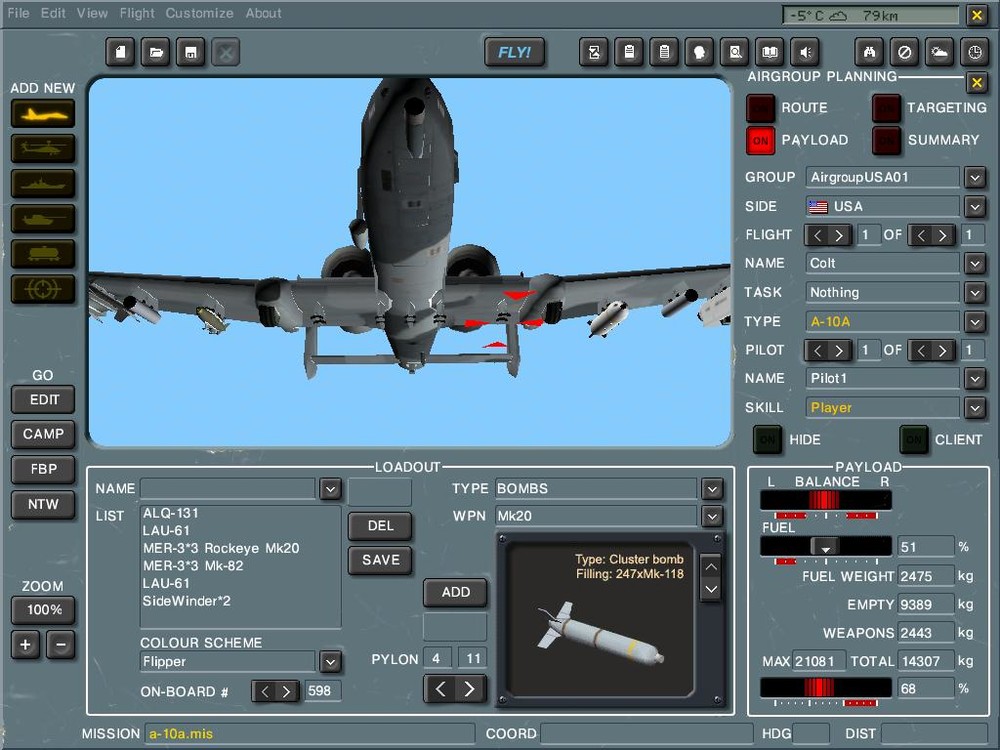Expand the flight NAME Colt dropdown
Screen dimensions: 1000x750
[x=975, y=263]
